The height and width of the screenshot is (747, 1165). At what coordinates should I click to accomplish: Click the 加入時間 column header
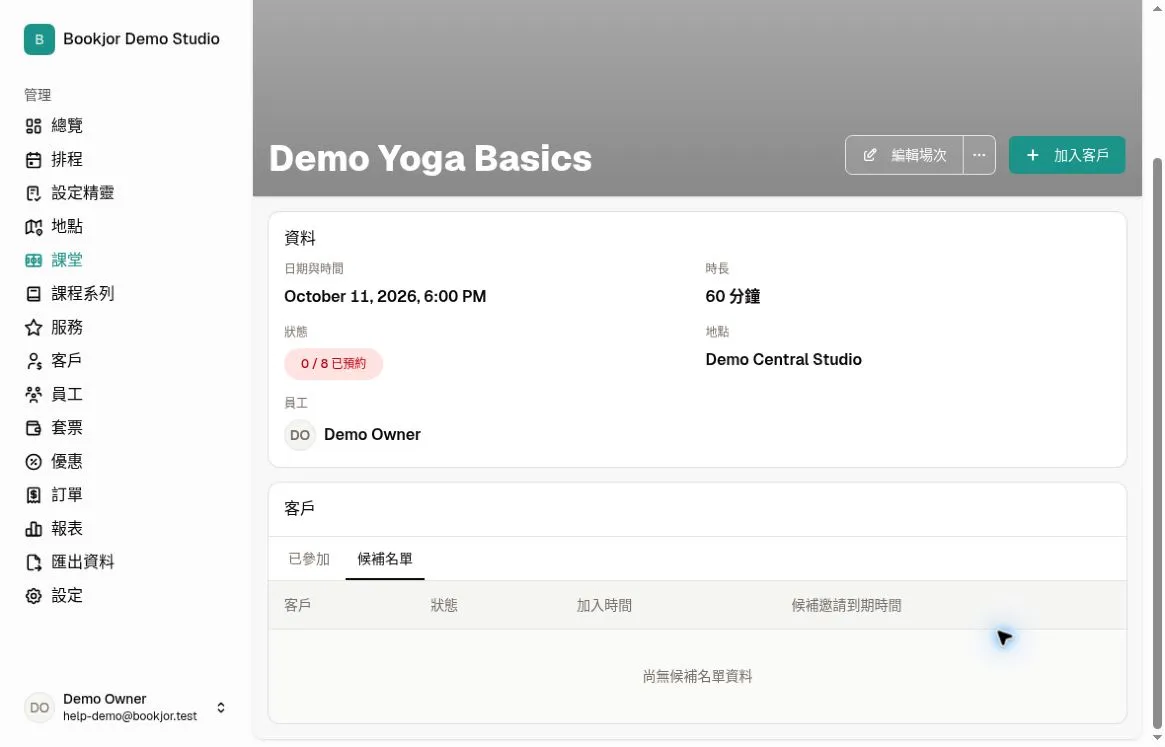coord(604,606)
